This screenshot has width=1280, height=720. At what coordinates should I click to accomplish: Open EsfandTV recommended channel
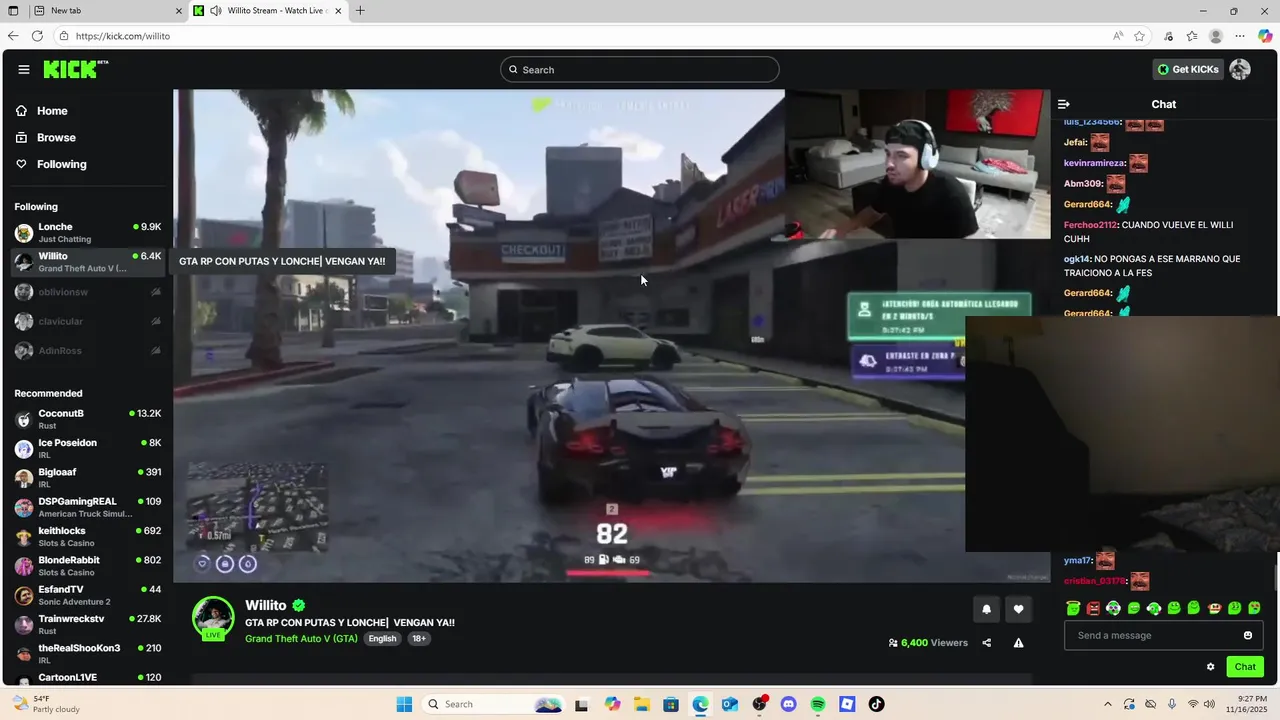(x=88, y=595)
